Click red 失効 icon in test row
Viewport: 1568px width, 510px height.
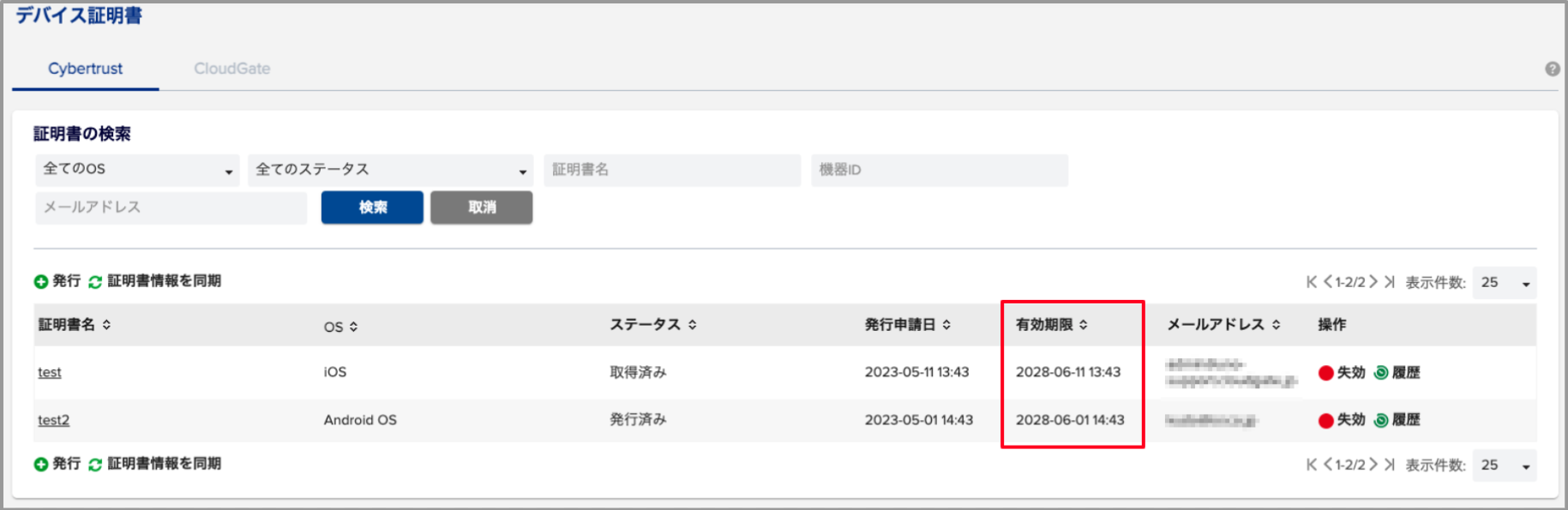click(1326, 373)
